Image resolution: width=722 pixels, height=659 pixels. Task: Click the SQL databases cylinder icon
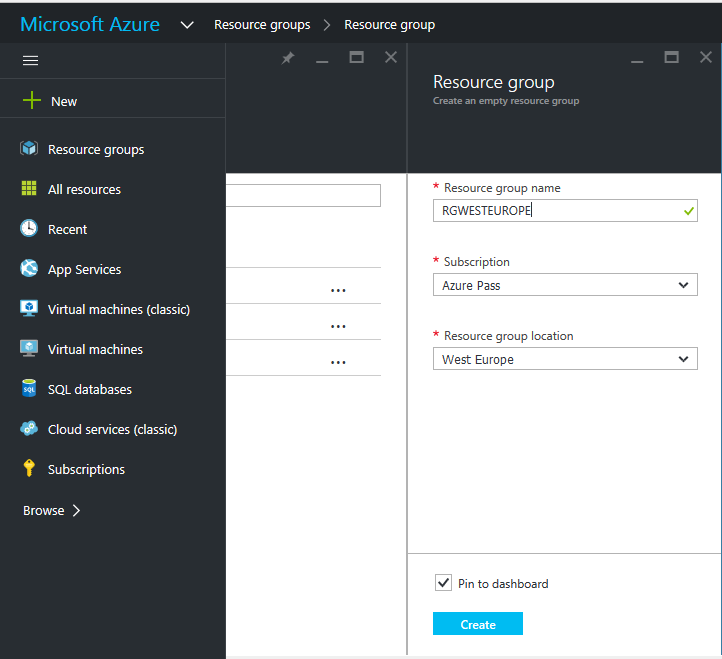pos(29,388)
